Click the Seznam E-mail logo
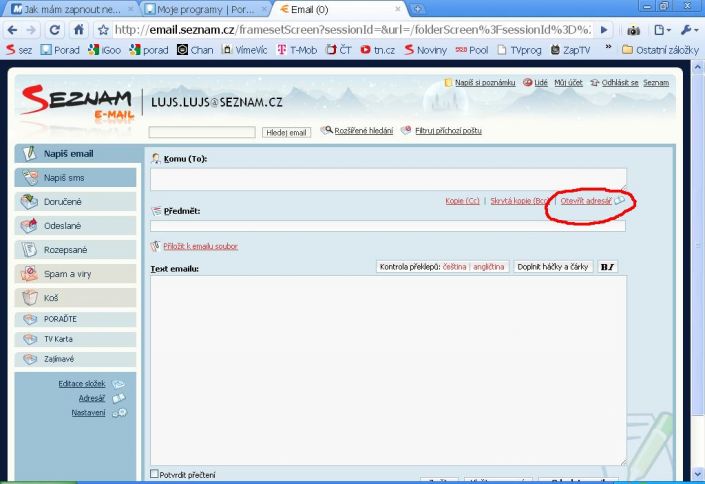Image resolution: width=705 pixels, height=484 pixels. pyautogui.click(x=77, y=102)
